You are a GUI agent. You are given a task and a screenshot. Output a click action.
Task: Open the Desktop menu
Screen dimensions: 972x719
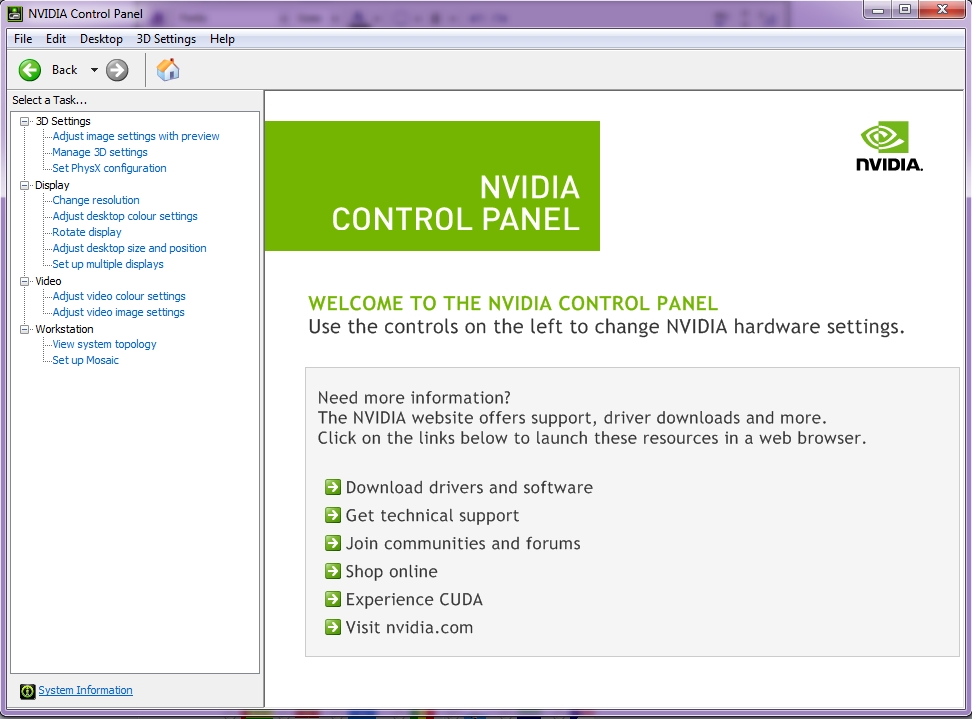[101, 39]
